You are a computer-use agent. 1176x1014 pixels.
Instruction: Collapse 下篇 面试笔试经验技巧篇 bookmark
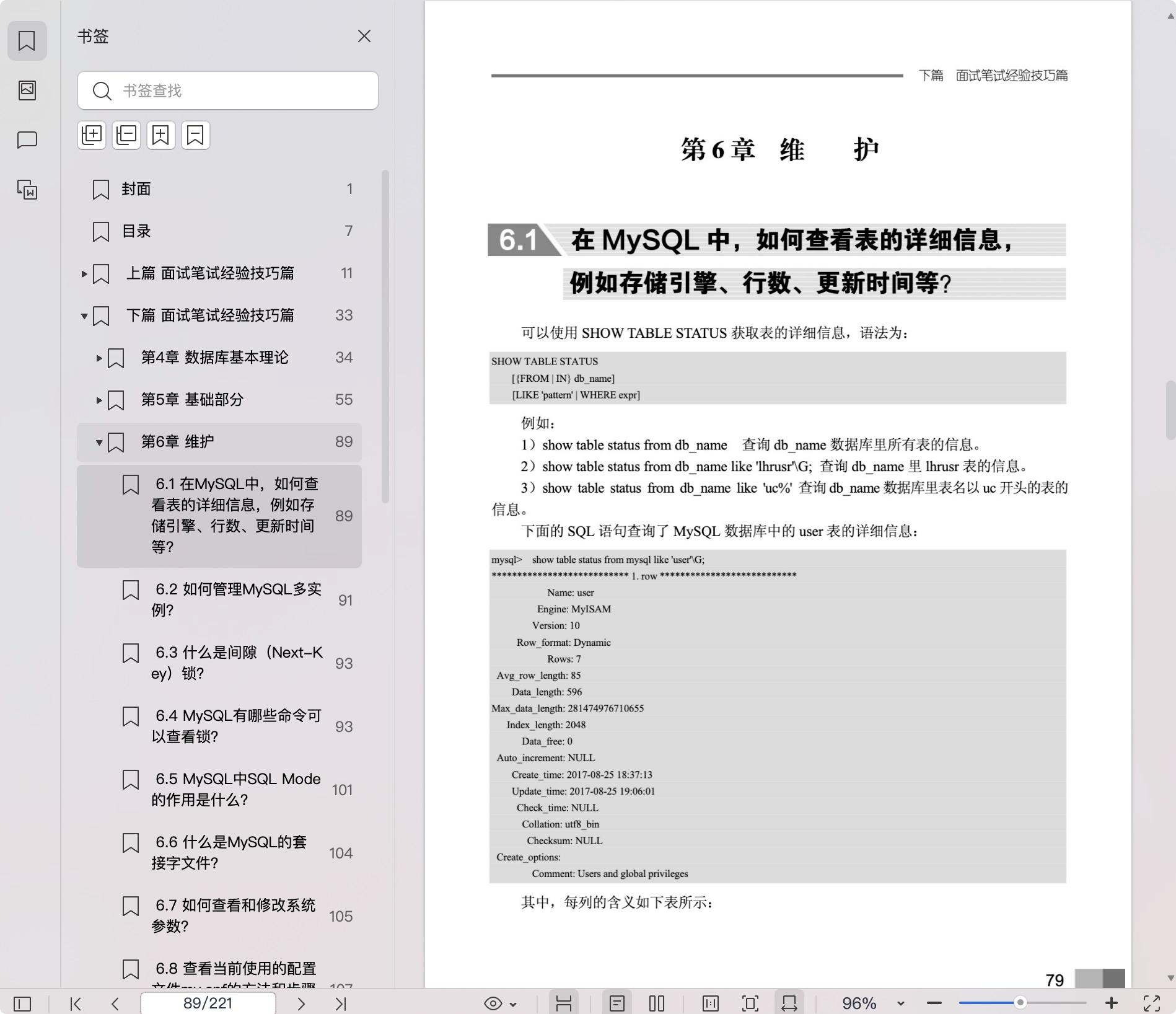pos(84,315)
